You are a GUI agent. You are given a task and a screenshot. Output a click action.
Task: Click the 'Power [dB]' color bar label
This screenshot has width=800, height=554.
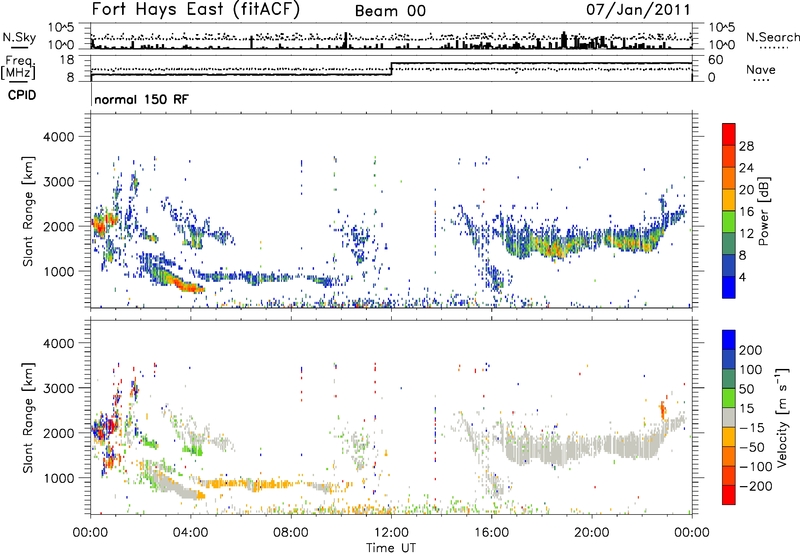[763, 211]
